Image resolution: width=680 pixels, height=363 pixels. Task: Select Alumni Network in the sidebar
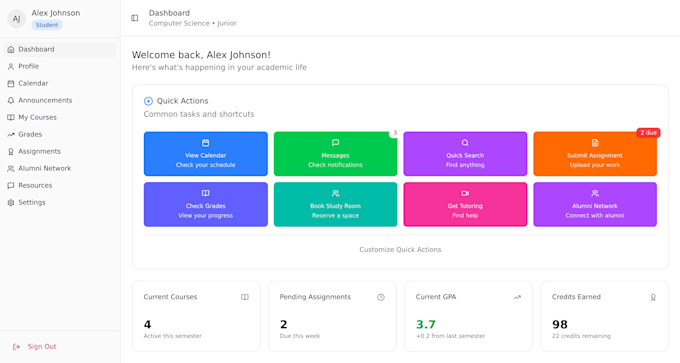(x=60, y=168)
